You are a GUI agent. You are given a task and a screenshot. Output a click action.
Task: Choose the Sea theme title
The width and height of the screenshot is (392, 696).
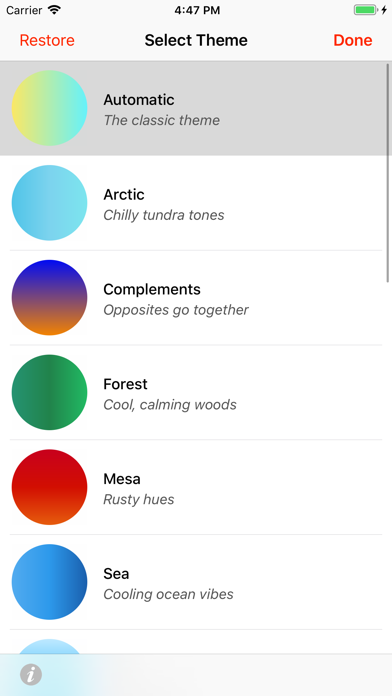click(116, 573)
